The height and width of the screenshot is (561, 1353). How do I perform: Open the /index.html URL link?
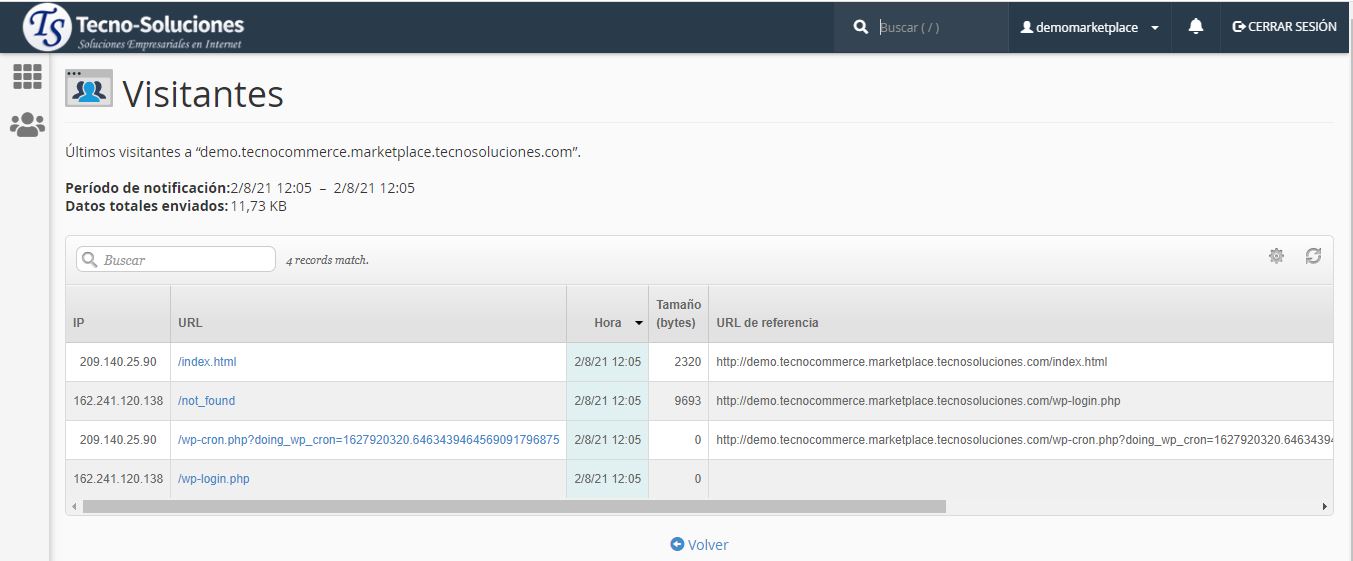pyautogui.click(x=207, y=362)
